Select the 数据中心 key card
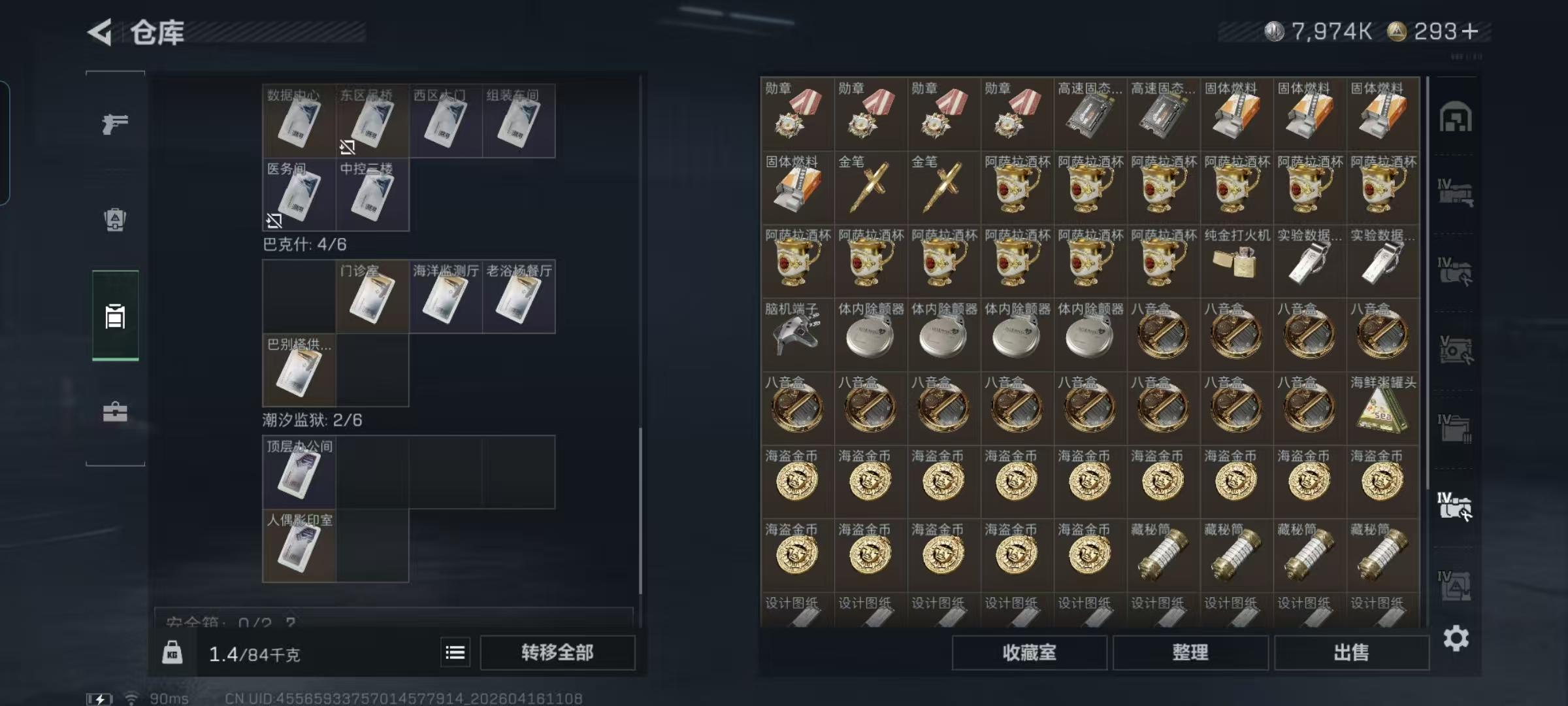This screenshot has height=706, width=1568. pos(299,121)
